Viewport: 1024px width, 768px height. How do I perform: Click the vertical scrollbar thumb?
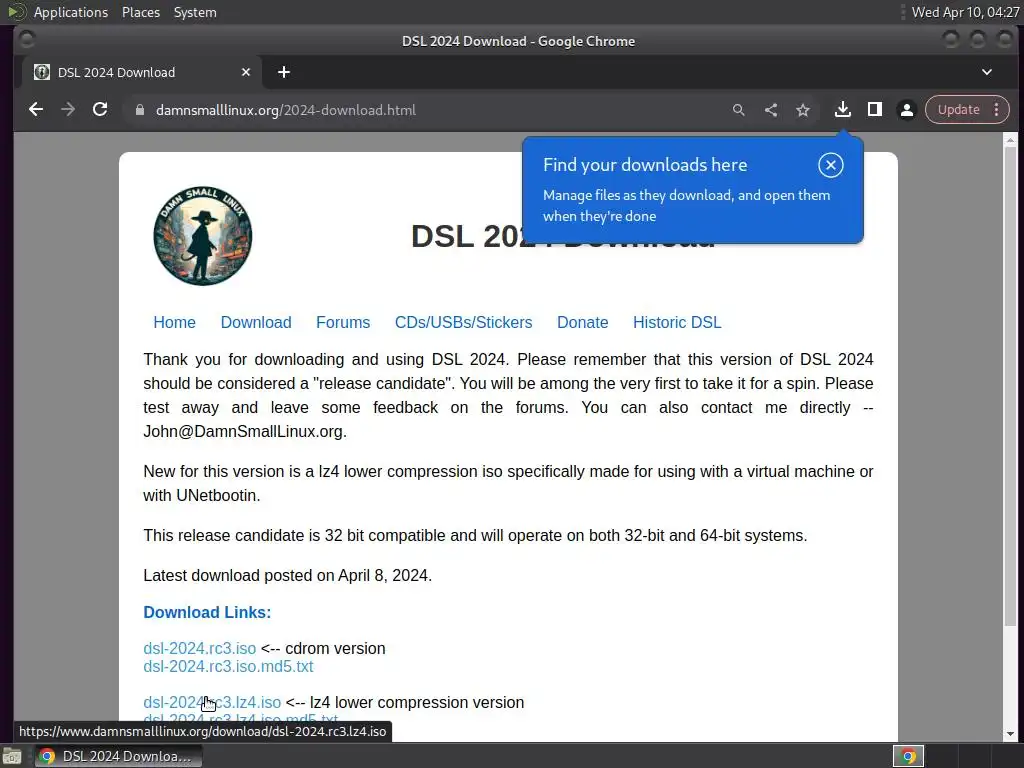1010,387
